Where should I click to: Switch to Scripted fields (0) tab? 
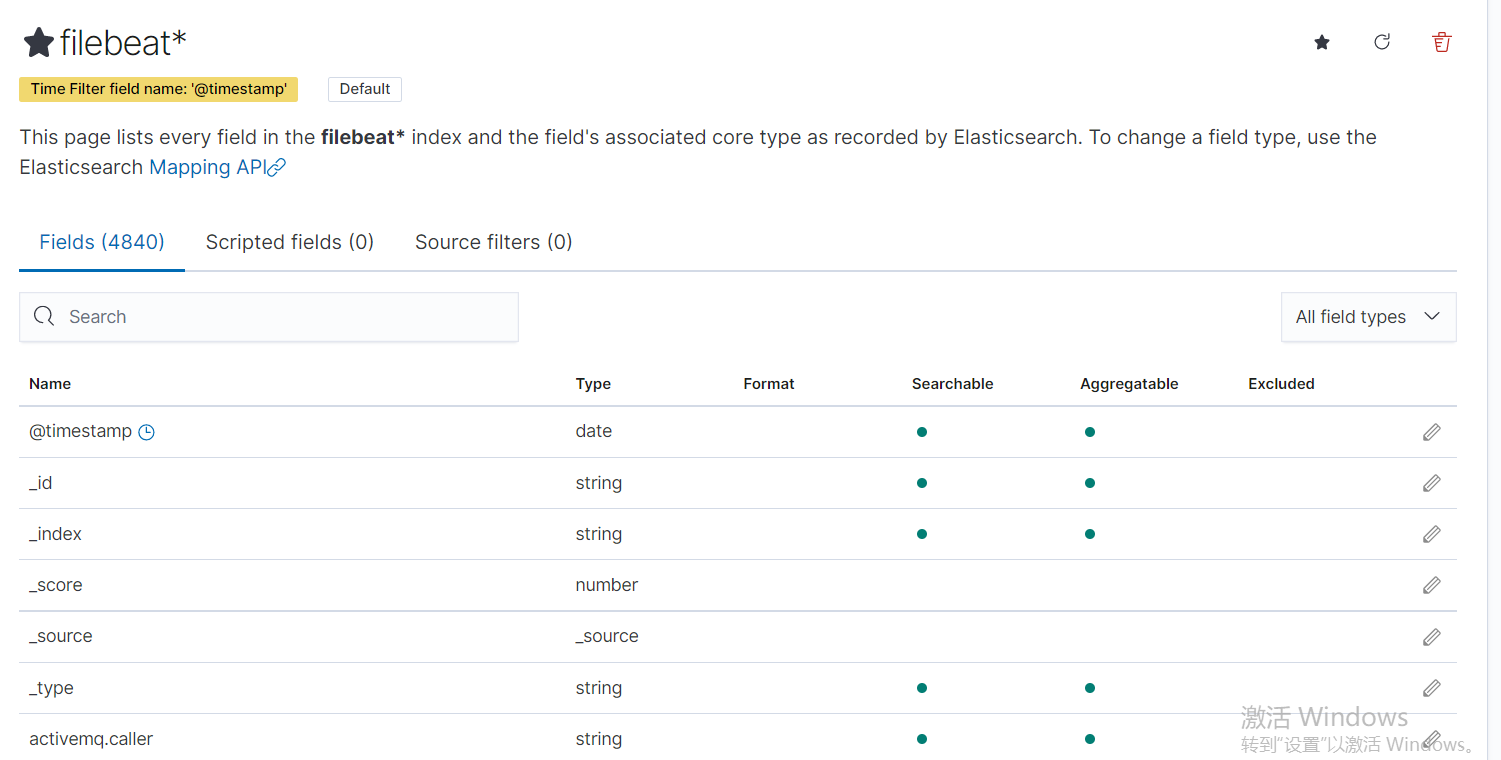pos(290,242)
